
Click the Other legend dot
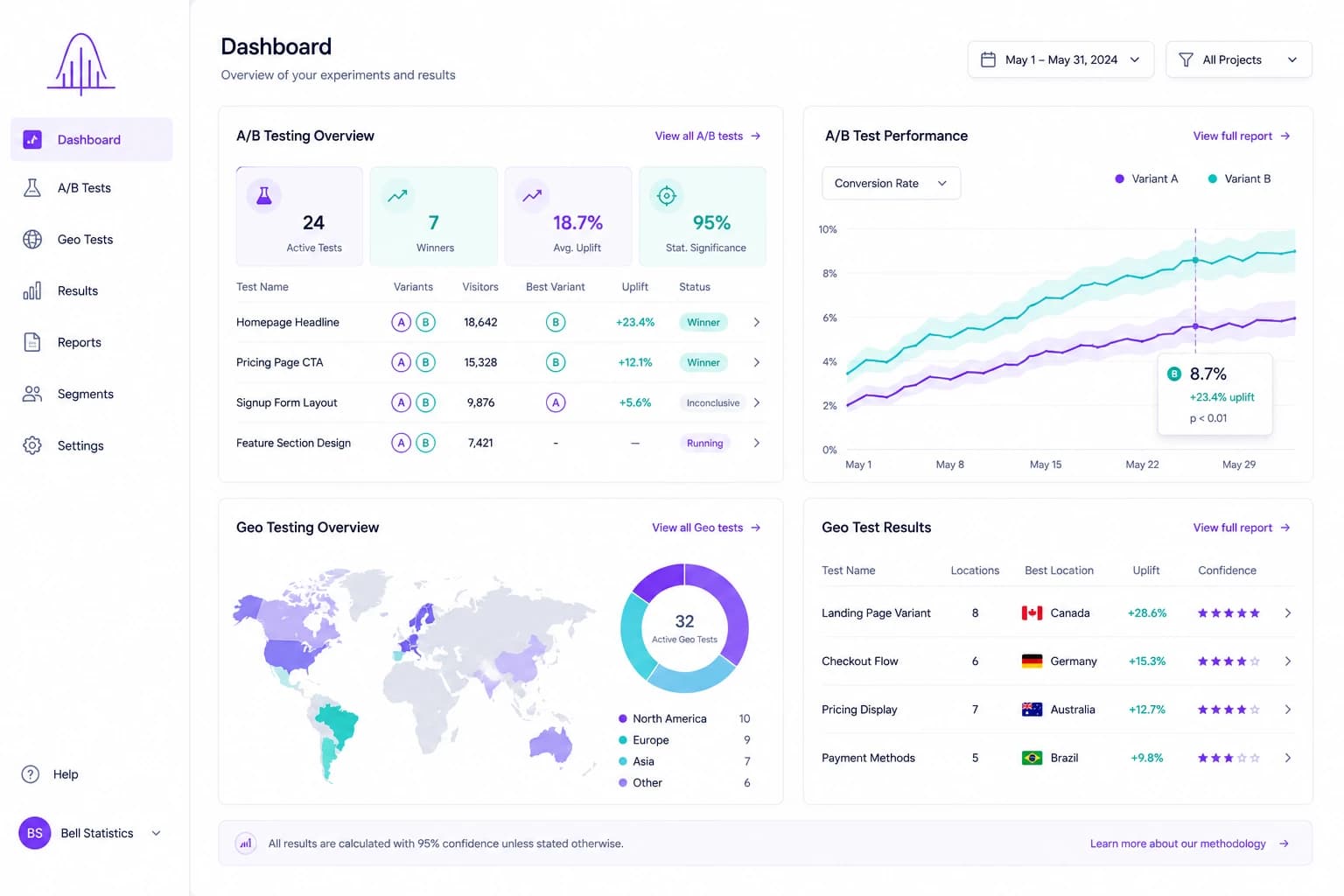(623, 782)
